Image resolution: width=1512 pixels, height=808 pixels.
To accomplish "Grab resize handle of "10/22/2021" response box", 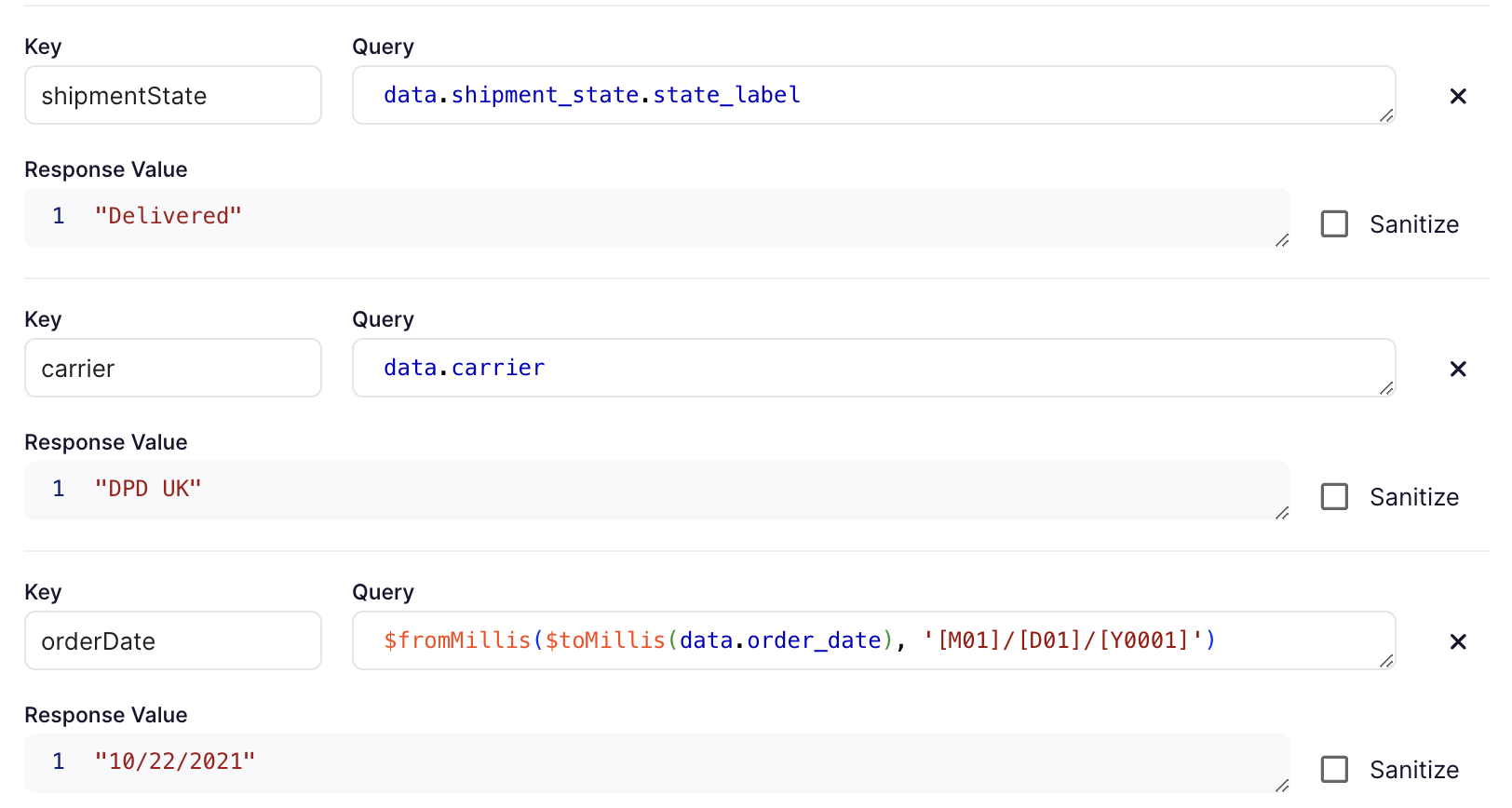I will point(1282,786).
